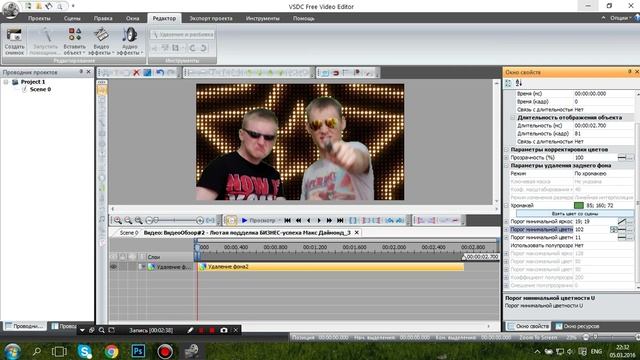The width and height of the screenshot is (640, 360).
Task: Open the Экспорт проекта tab
Action: [x=211, y=18]
